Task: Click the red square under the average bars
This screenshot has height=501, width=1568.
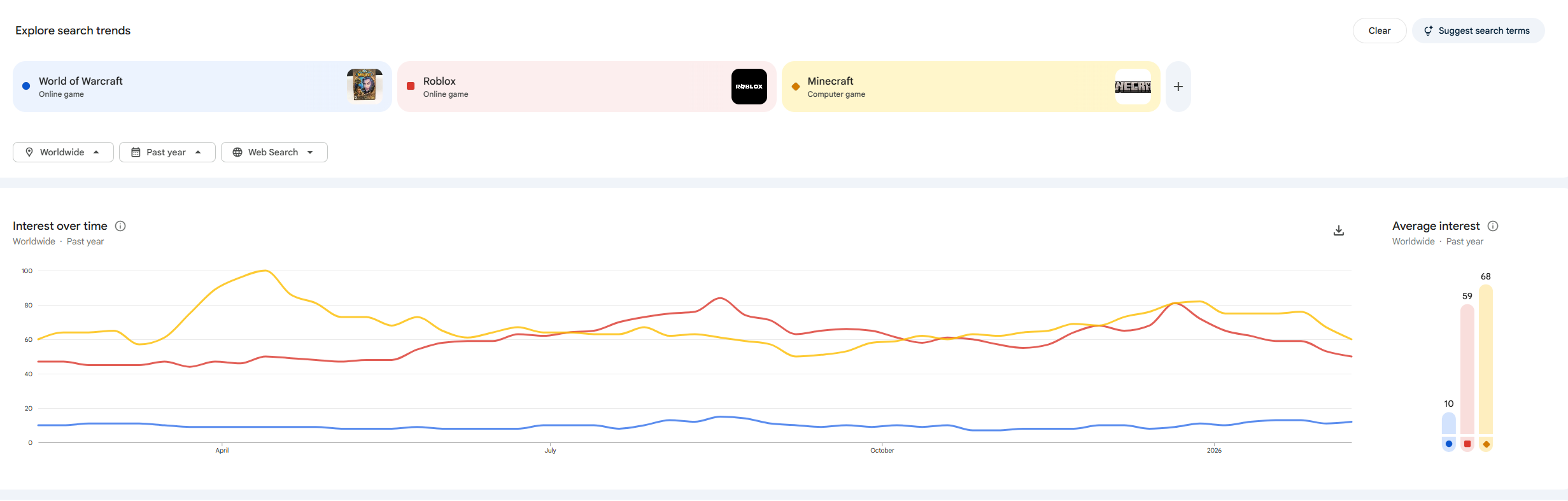Action: (1467, 444)
